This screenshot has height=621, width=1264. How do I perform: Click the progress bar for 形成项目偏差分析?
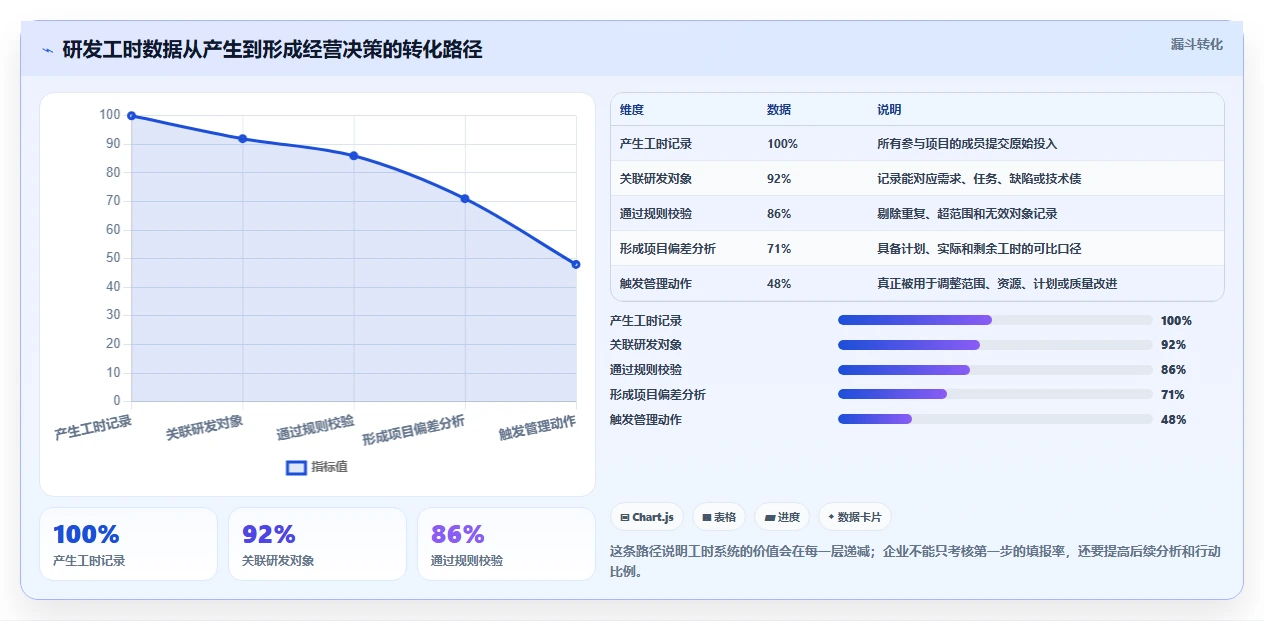point(995,395)
